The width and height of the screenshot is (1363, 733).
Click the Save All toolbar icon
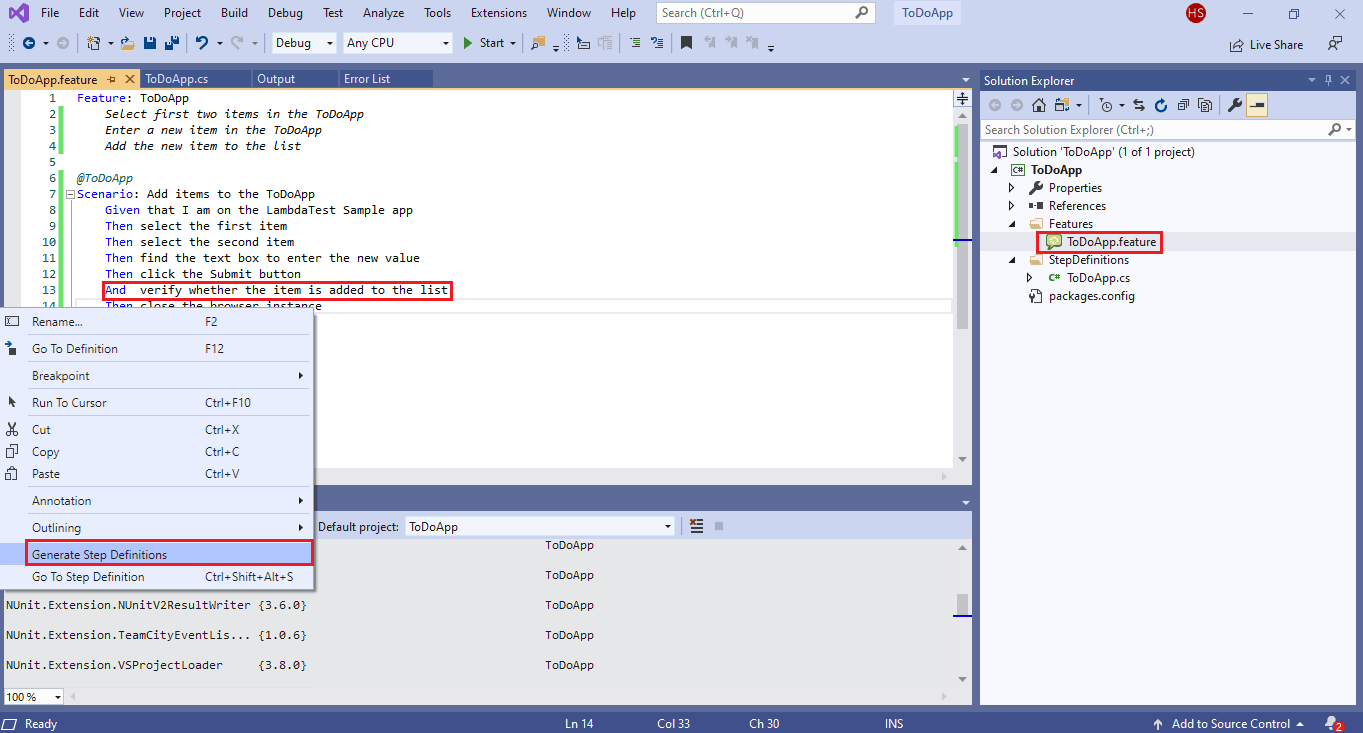click(171, 43)
